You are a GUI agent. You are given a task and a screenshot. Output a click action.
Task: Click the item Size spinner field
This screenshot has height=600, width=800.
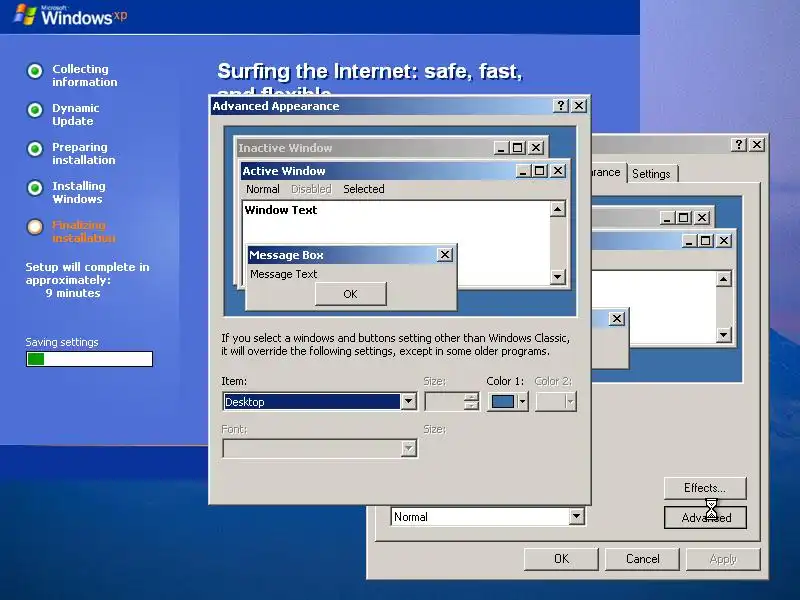[x=452, y=402]
